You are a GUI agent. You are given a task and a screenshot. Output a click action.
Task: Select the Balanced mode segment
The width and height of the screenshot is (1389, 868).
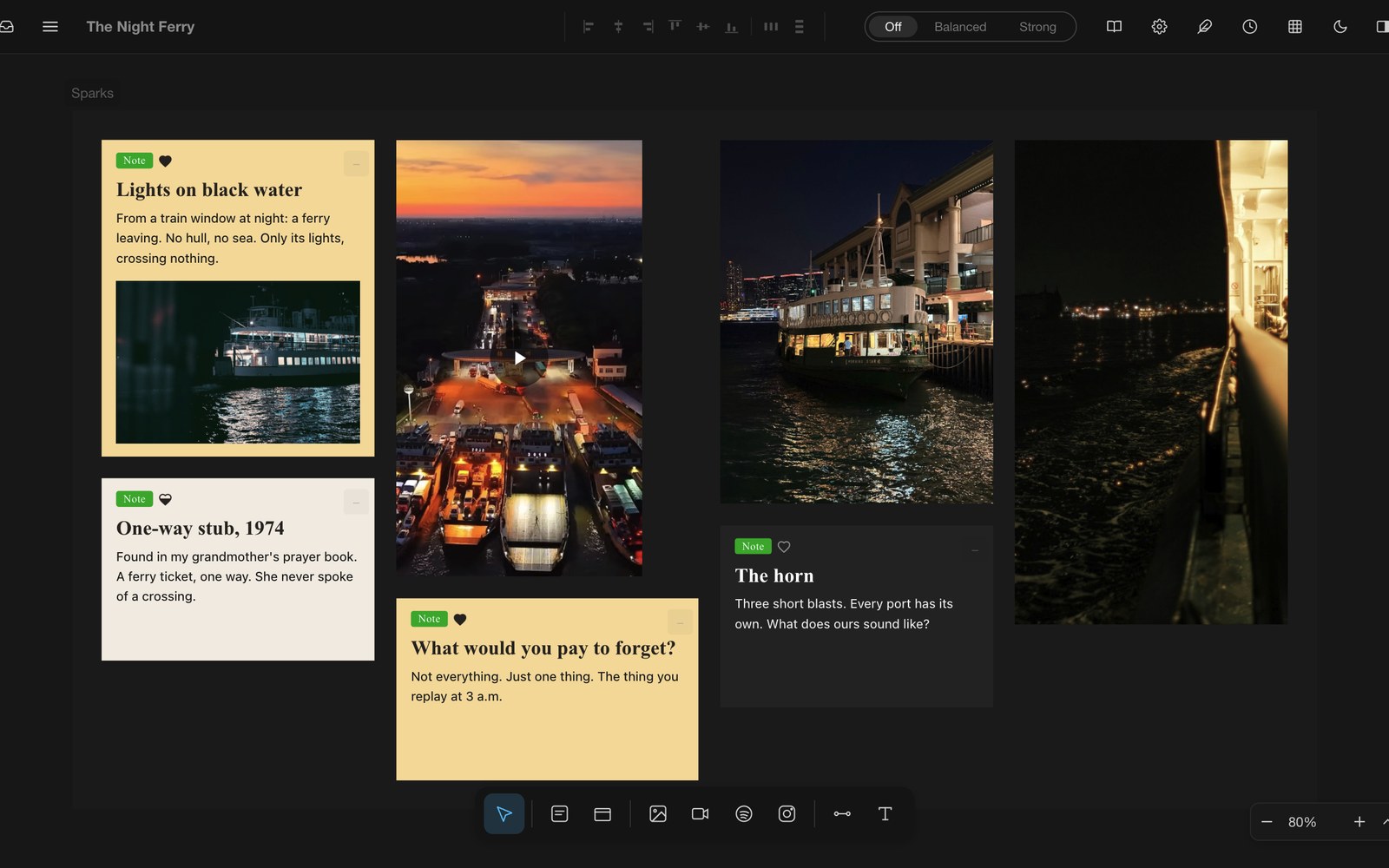(960, 27)
